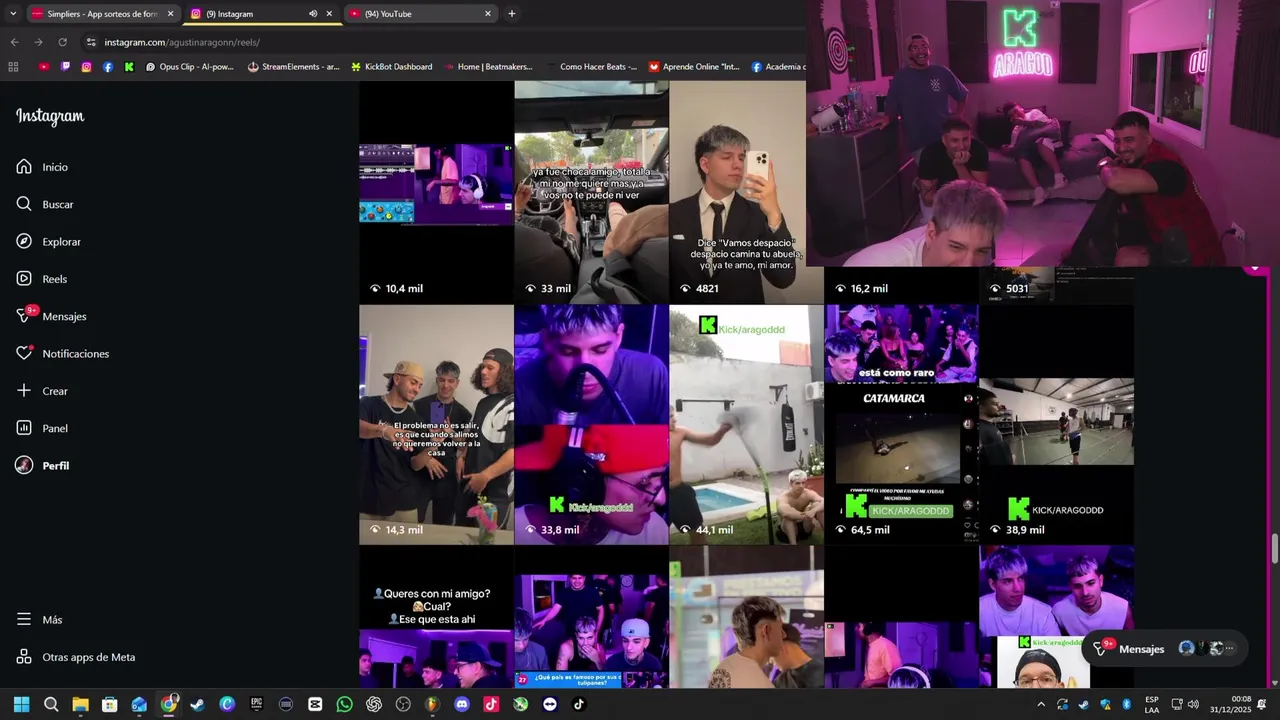Viewport: 1280px width, 720px height.
Task: Open File Explorer from the taskbar
Action: [x=80, y=704]
